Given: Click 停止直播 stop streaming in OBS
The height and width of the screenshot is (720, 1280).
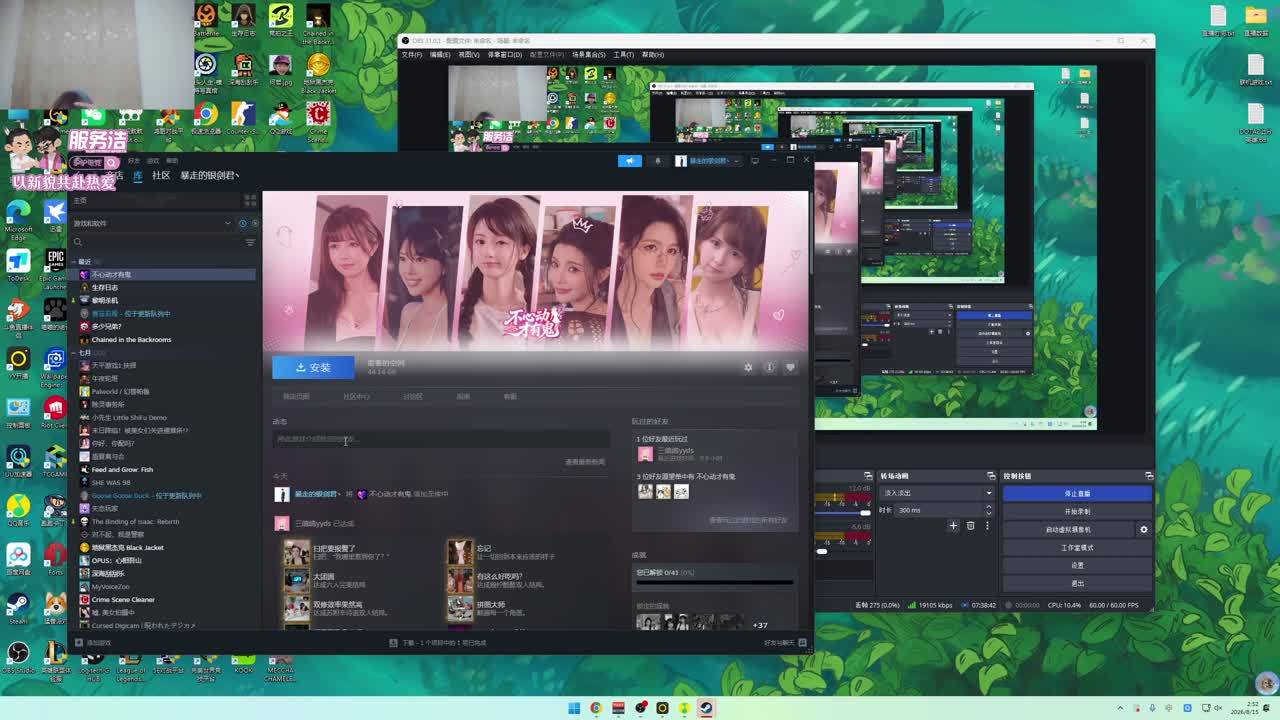Looking at the screenshot, I should click(1078, 494).
